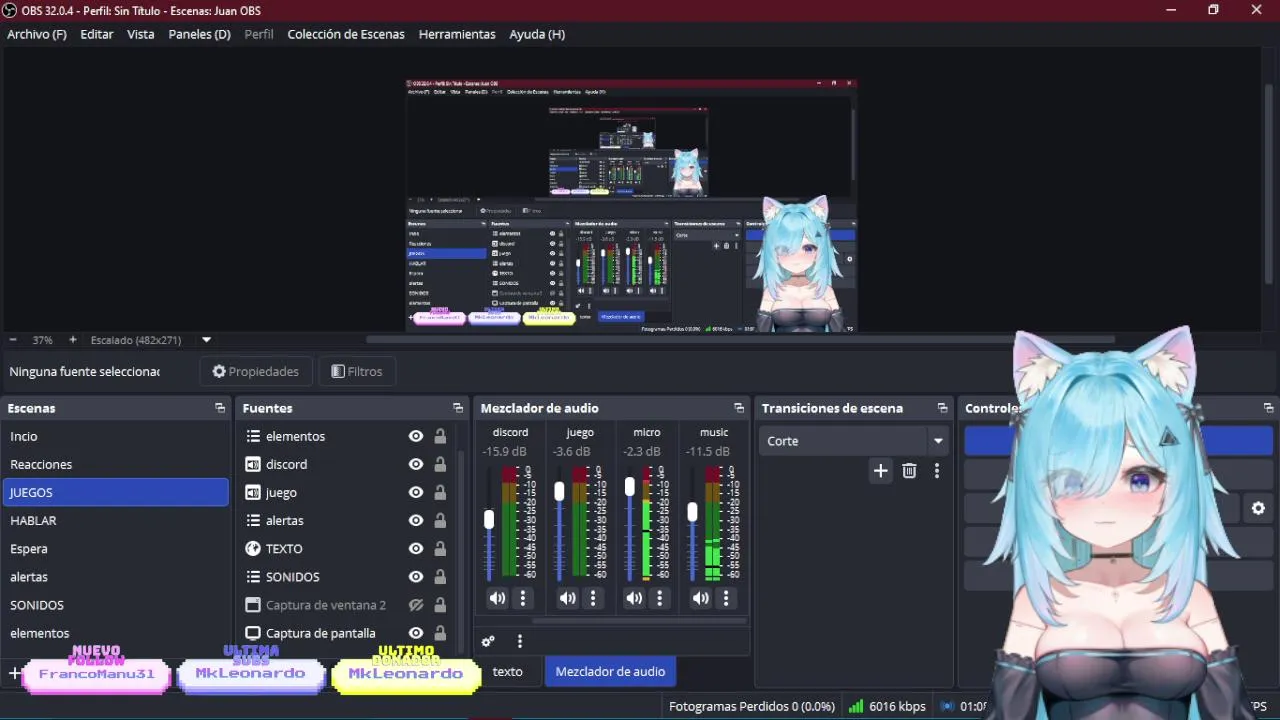
Task: Select the HABLAR scene
Action: [115, 520]
